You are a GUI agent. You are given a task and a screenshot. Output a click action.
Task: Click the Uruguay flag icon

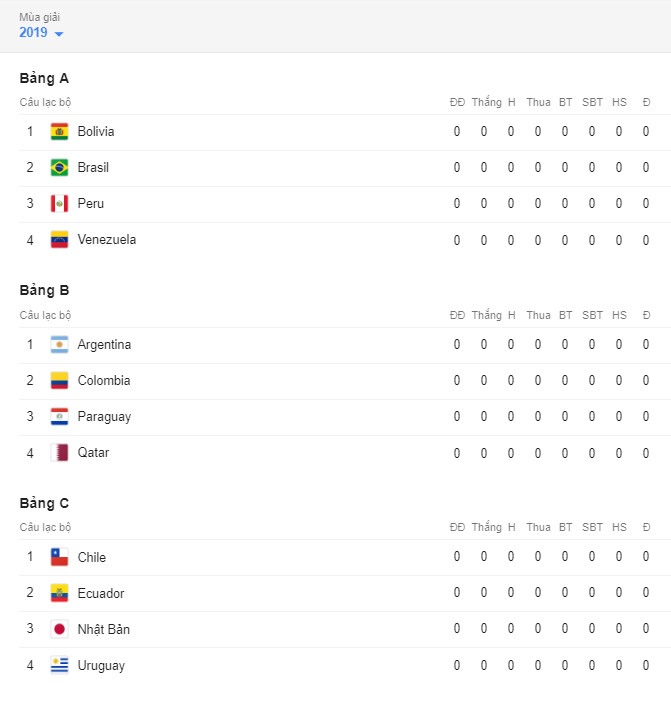point(59,665)
